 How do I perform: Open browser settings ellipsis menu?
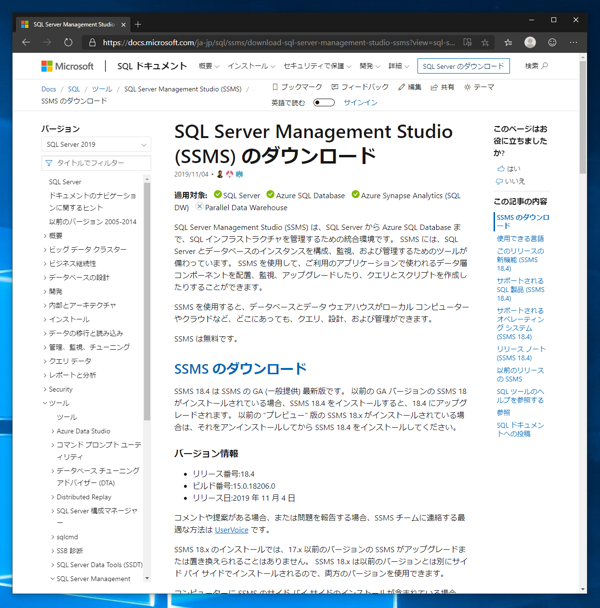click(573, 42)
